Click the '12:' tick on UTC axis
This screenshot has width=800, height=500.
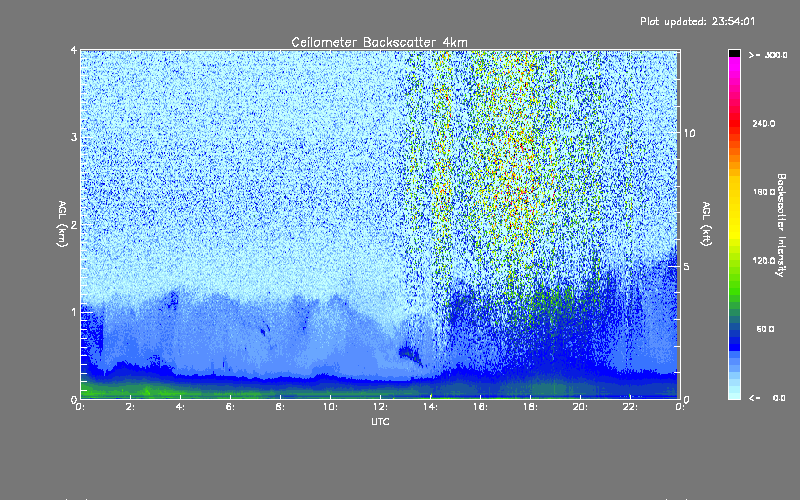pos(380,407)
